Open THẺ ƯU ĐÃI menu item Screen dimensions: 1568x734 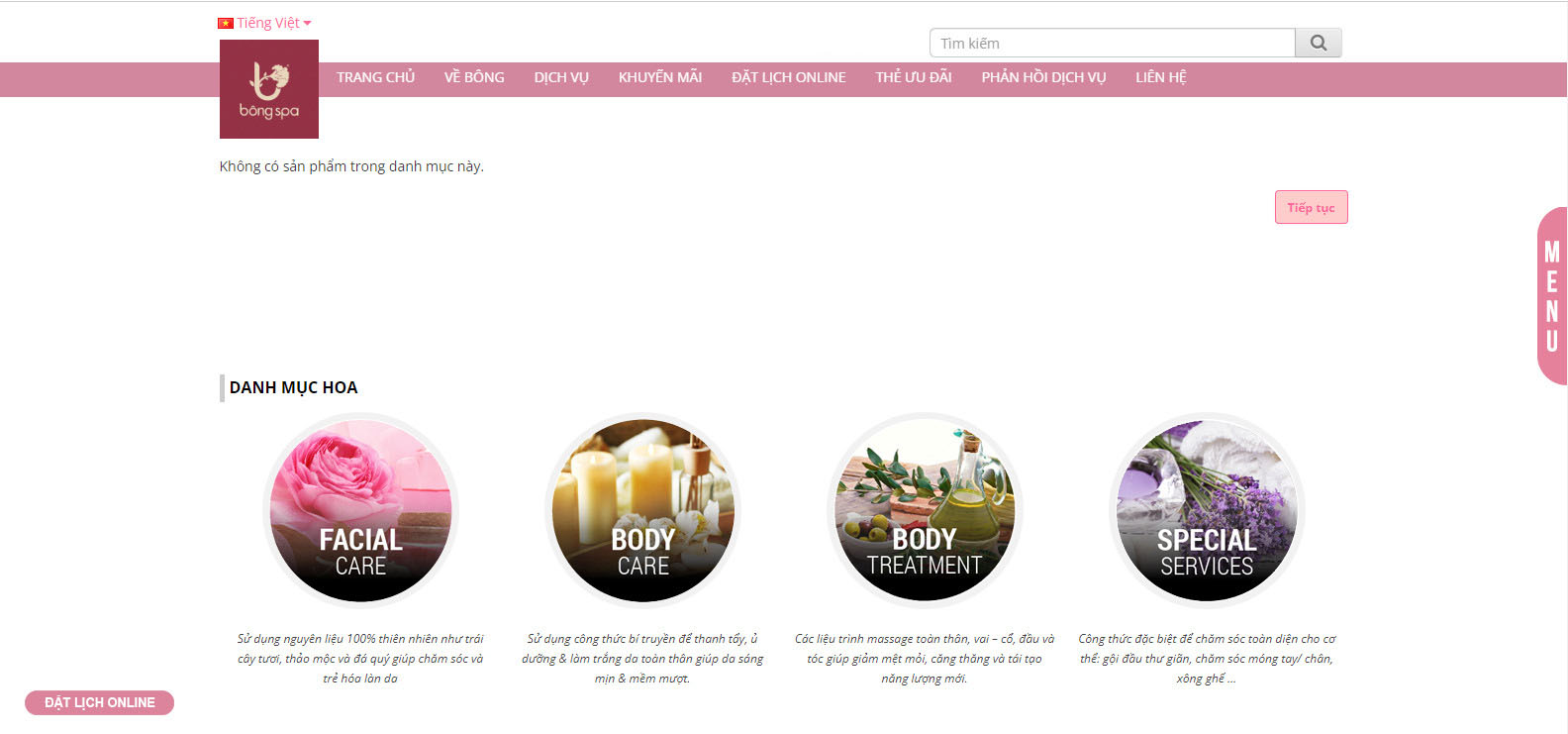pos(914,77)
